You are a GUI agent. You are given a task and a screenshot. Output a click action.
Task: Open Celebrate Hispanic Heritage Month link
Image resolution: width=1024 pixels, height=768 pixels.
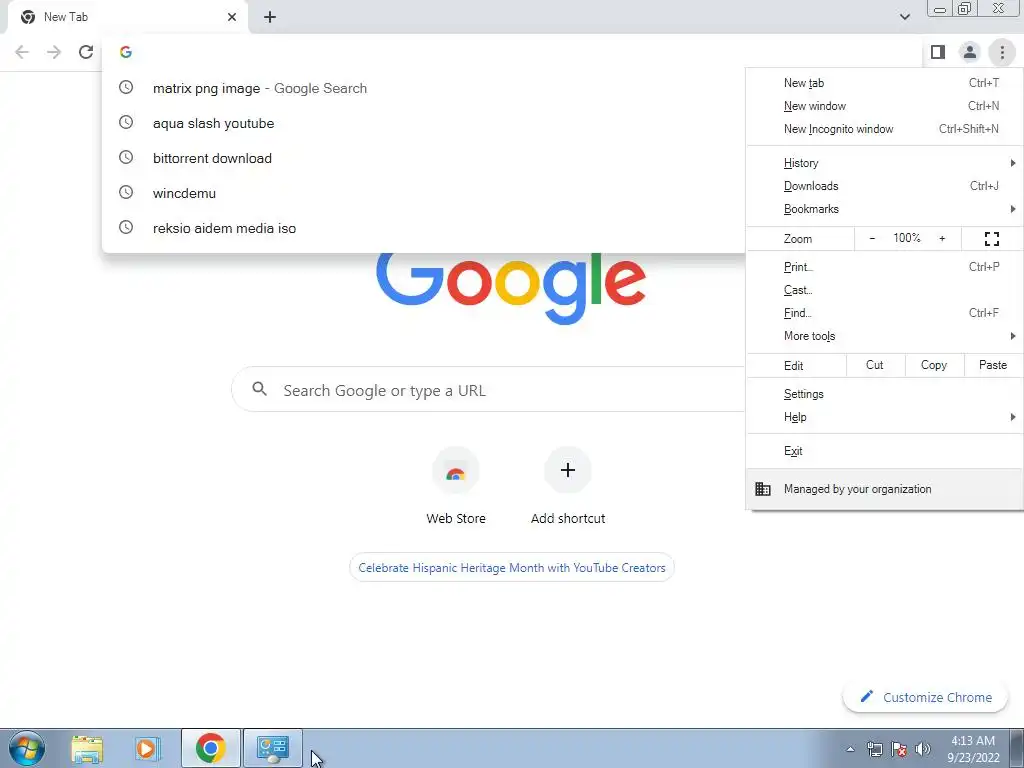512,568
